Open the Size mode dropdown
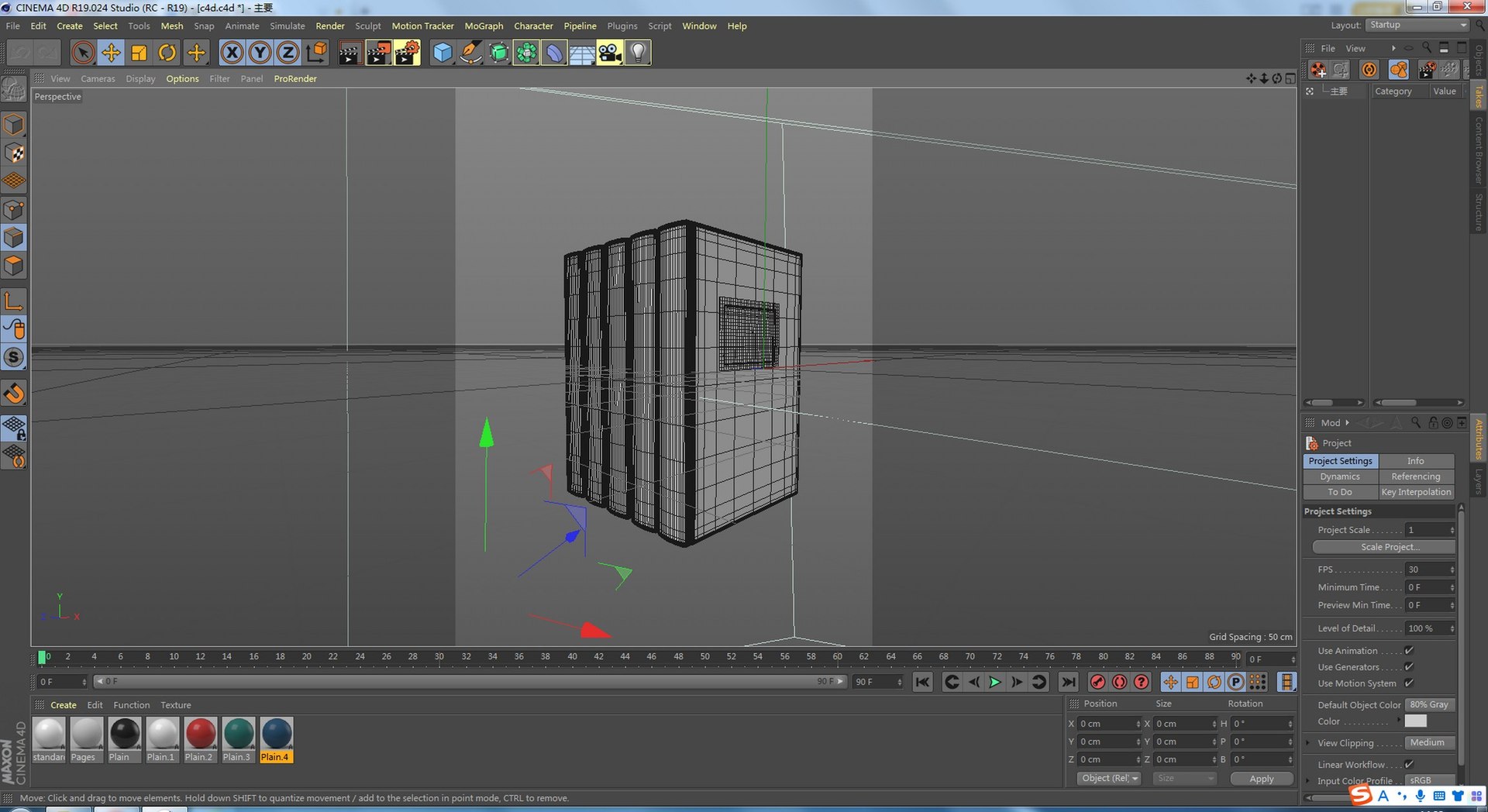1488x812 pixels. pos(1184,779)
